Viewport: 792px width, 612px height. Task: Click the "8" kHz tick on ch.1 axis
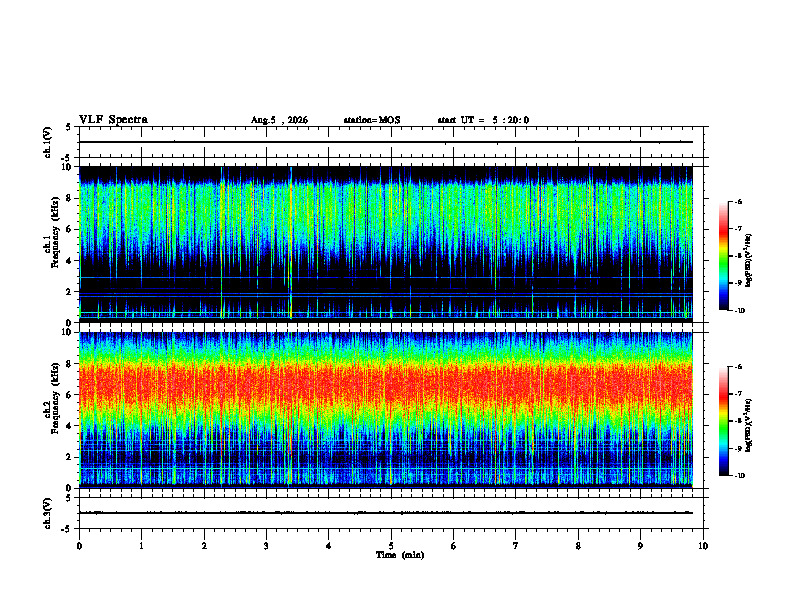70,198
